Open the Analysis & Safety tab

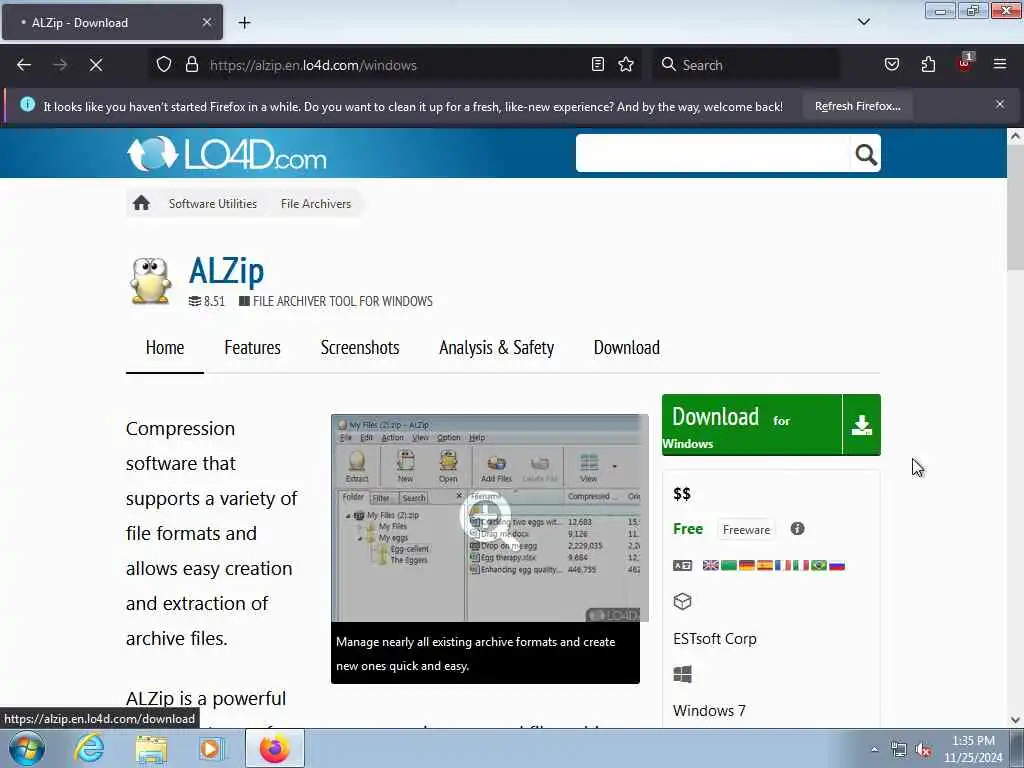(x=496, y=347)
